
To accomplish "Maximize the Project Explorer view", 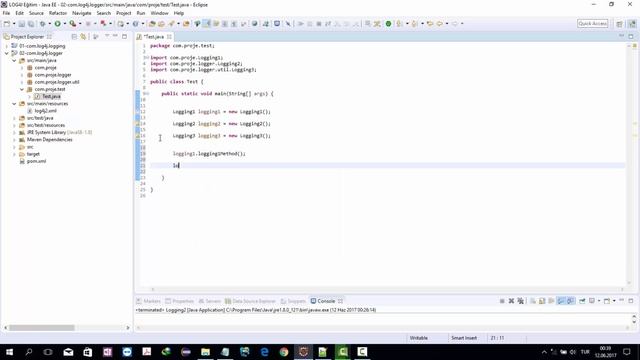I will (x=124, y=36).
